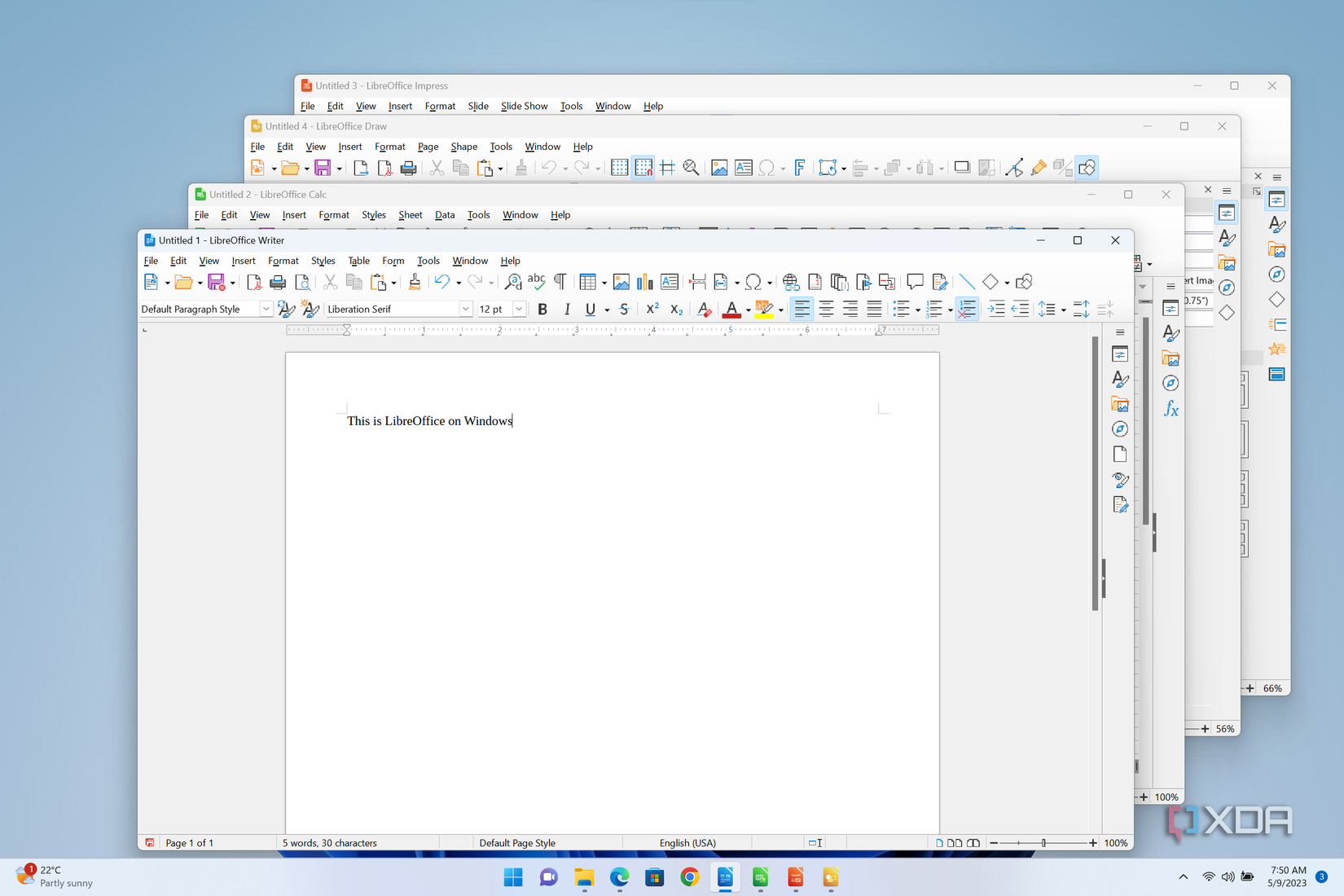Insert a chart into the document
The image size is (1344, 896).
coord(645,282)
